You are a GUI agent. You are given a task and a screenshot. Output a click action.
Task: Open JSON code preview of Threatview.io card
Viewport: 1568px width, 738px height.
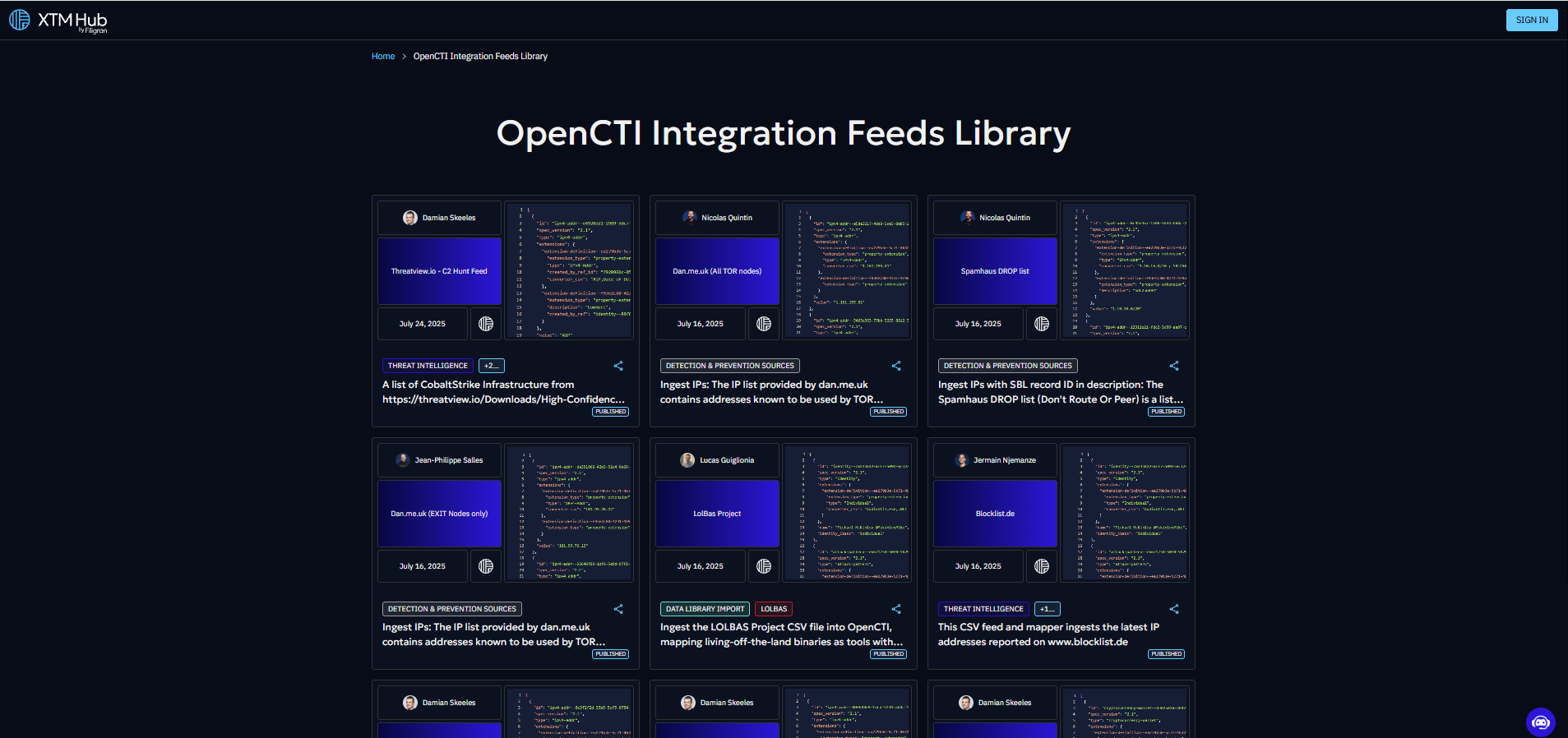click(570, 270)
